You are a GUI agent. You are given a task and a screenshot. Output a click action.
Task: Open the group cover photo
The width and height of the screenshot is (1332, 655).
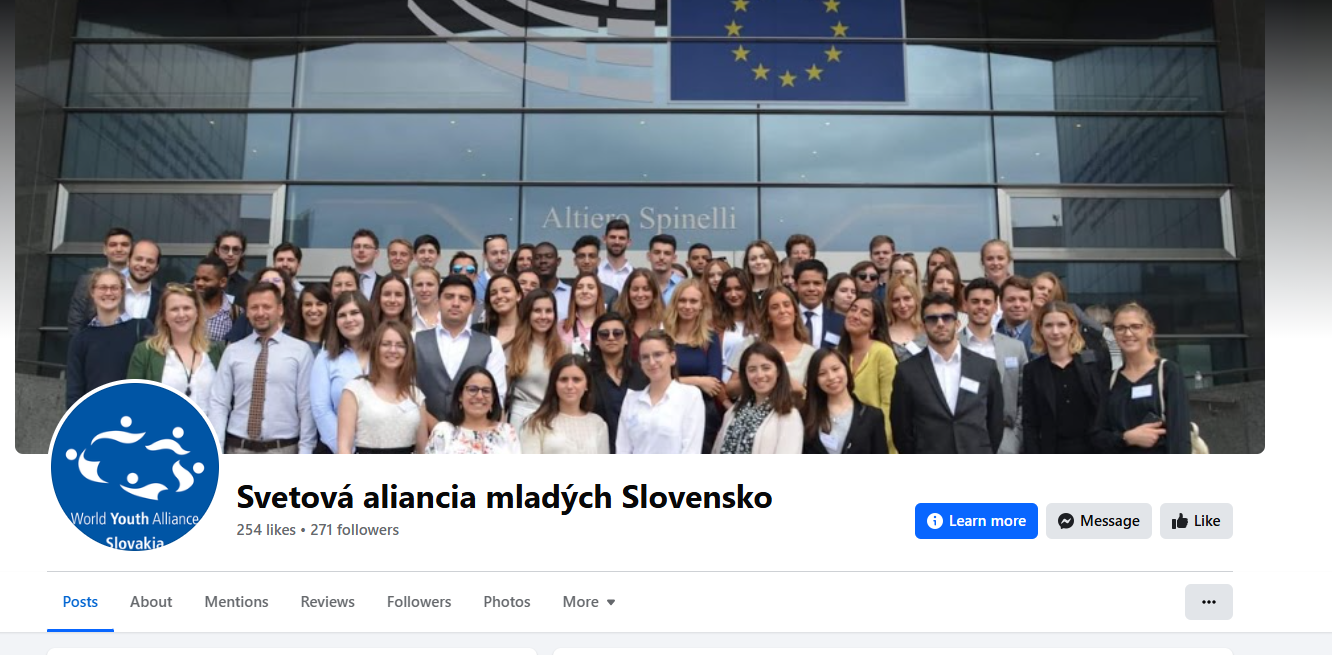point(640,226)
